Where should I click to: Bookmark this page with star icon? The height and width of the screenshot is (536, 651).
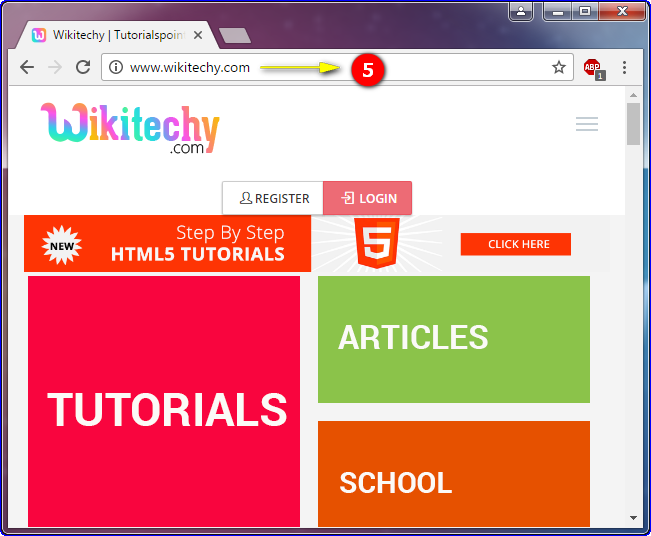(x=559, y=68)
